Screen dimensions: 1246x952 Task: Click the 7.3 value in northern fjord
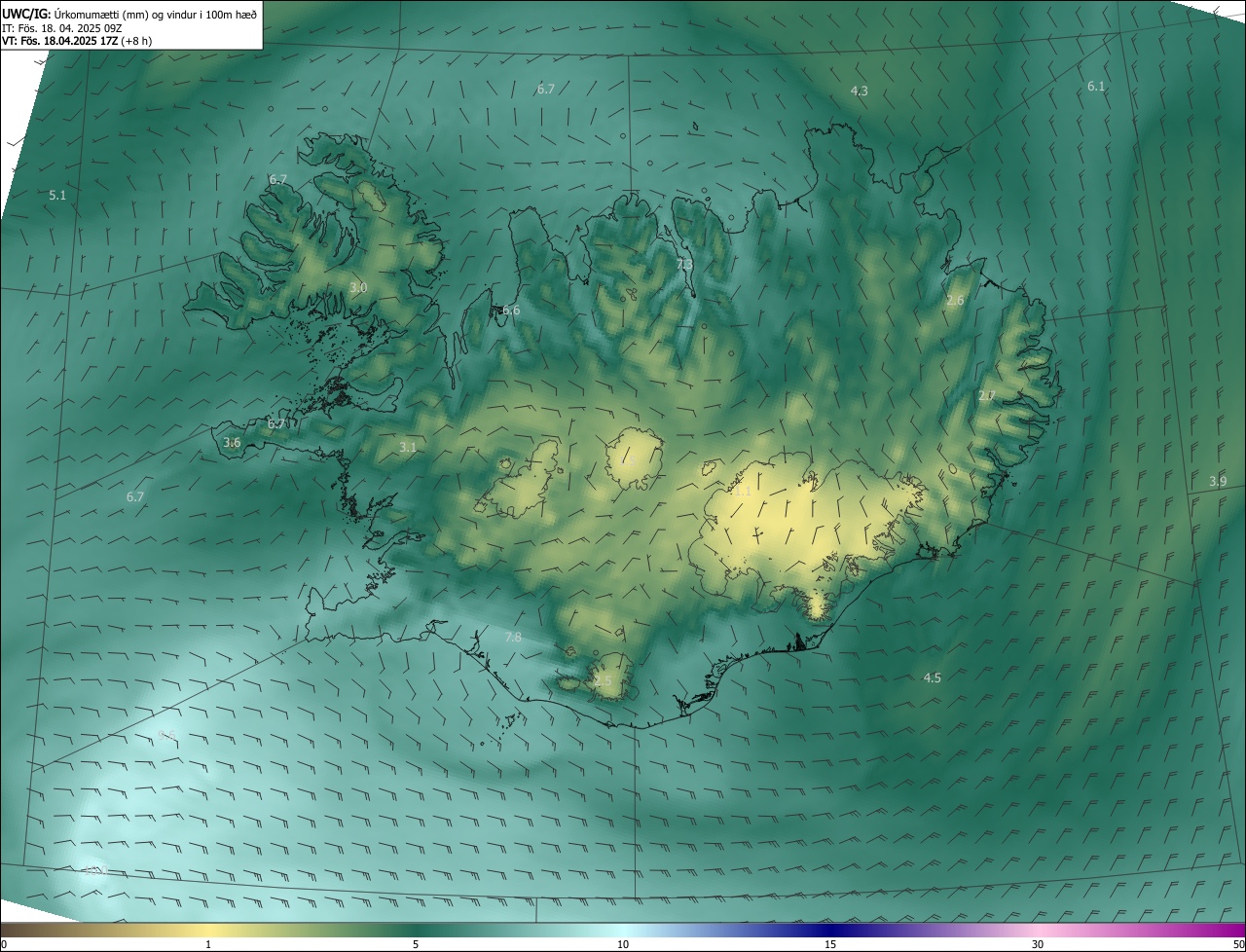point(684,265)
